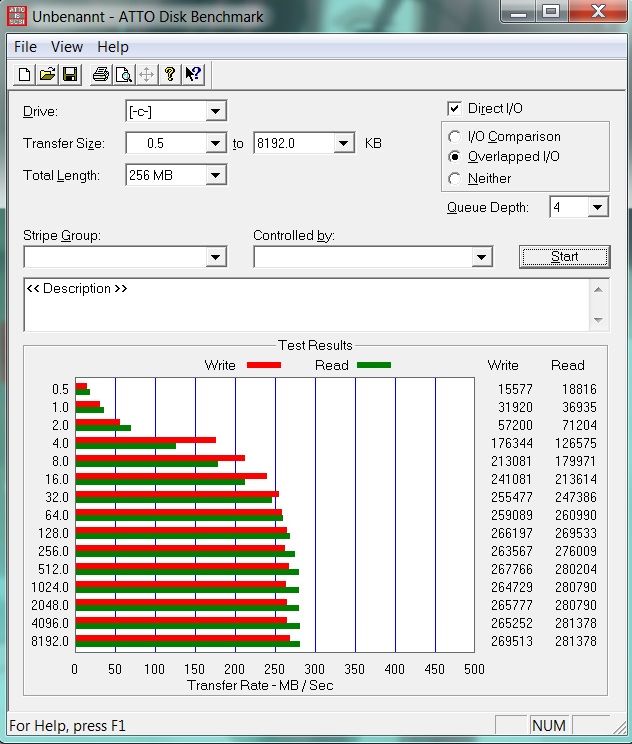Open Print Preview from the toolbar
The image size is (632, 744).
pos(124,74)
